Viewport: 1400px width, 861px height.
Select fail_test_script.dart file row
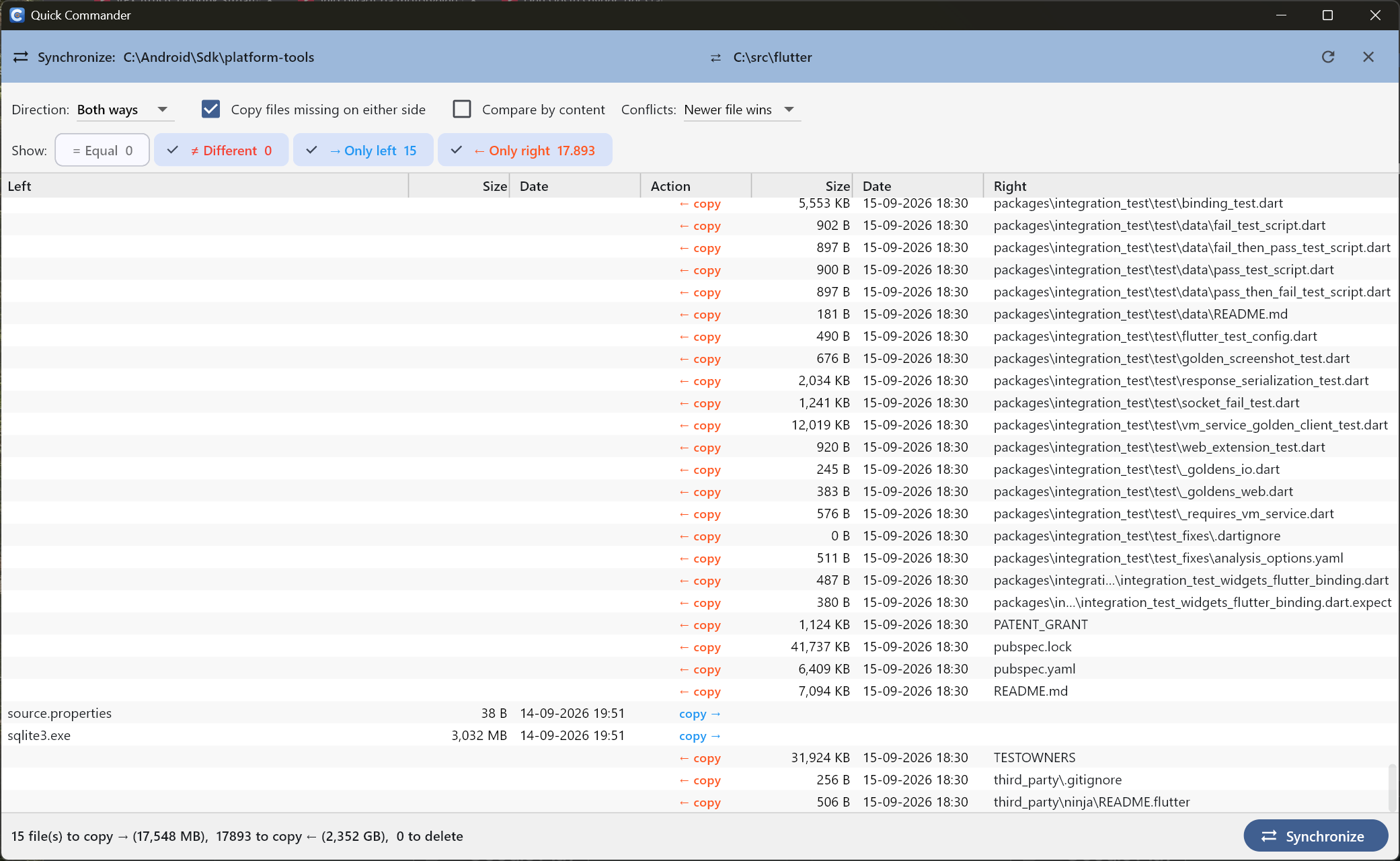pos(699,225)
